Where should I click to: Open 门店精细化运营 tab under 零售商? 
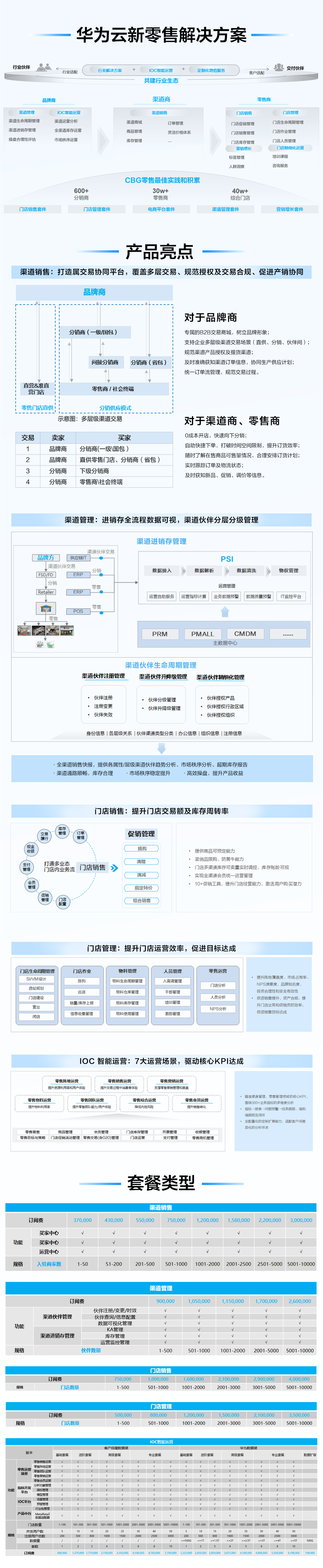click(x=290, y=148)
